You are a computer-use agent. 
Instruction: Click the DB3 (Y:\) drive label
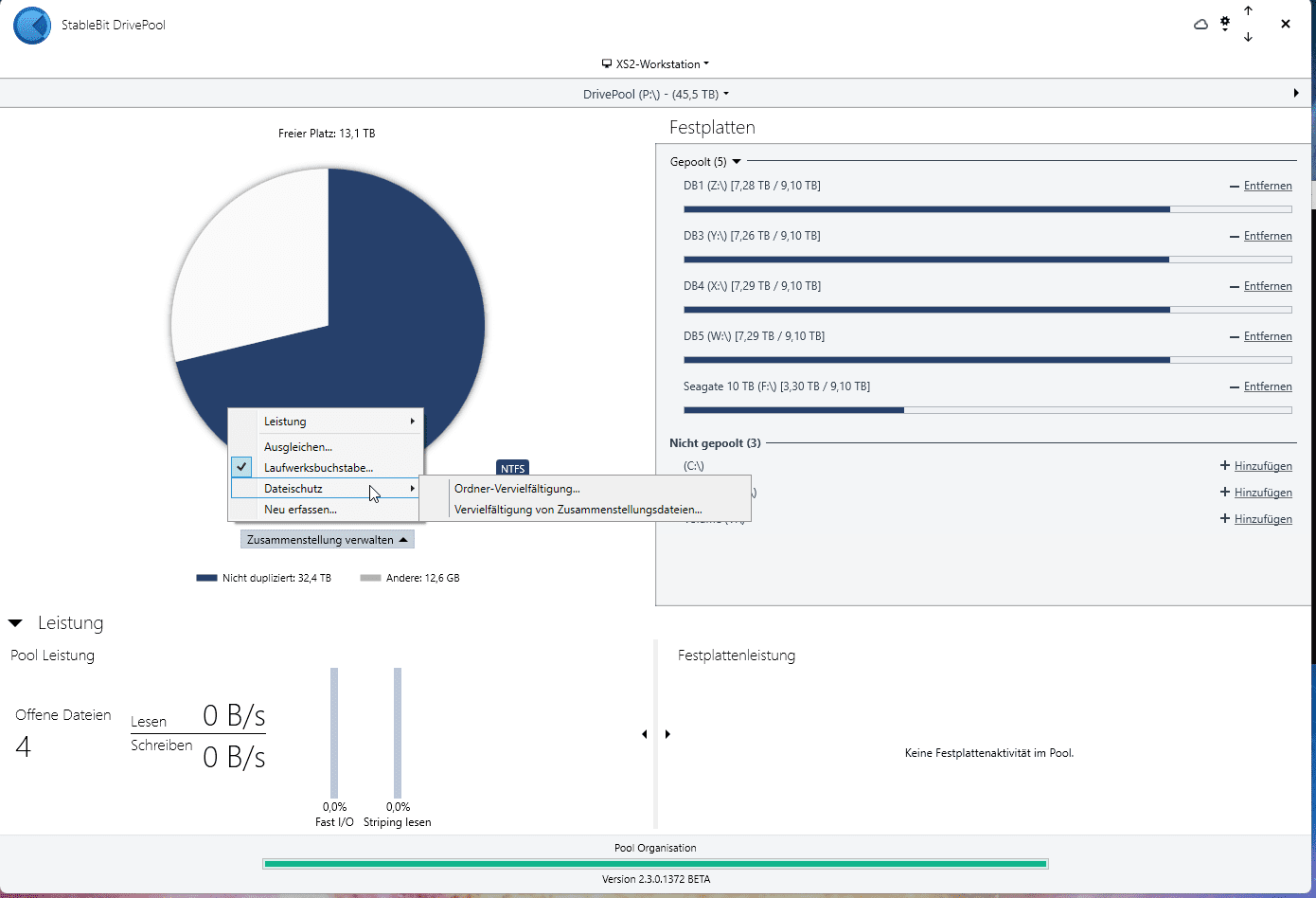(x=752, y=236)
